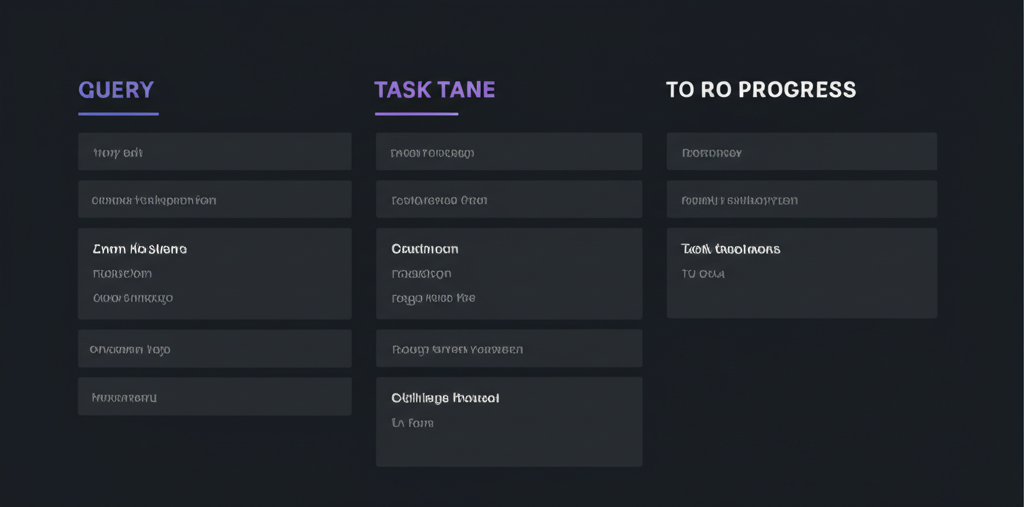
Task: Click the last card in GUERY column
Action: pos(214,397)
